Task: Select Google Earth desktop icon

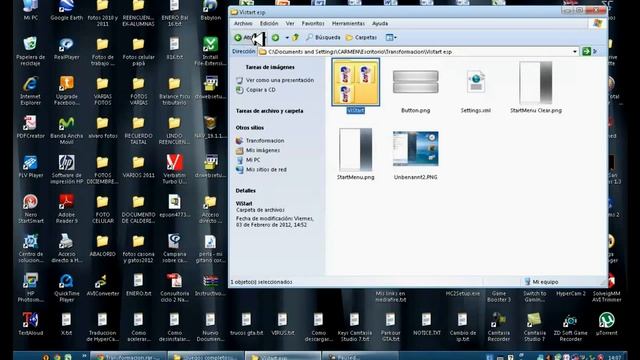Action: (67, 10)
